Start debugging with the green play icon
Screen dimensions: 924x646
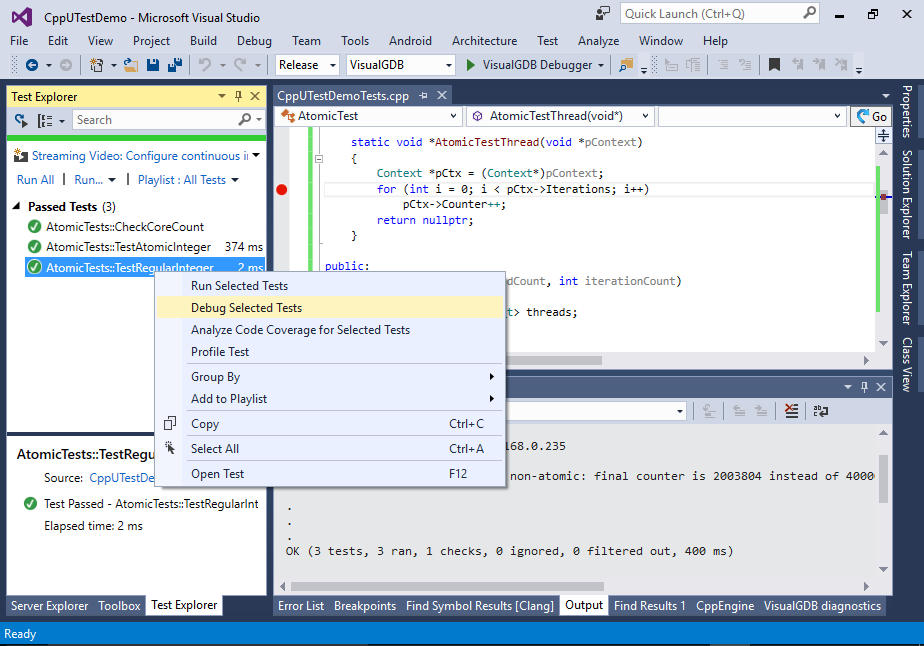tap(470, 65)
